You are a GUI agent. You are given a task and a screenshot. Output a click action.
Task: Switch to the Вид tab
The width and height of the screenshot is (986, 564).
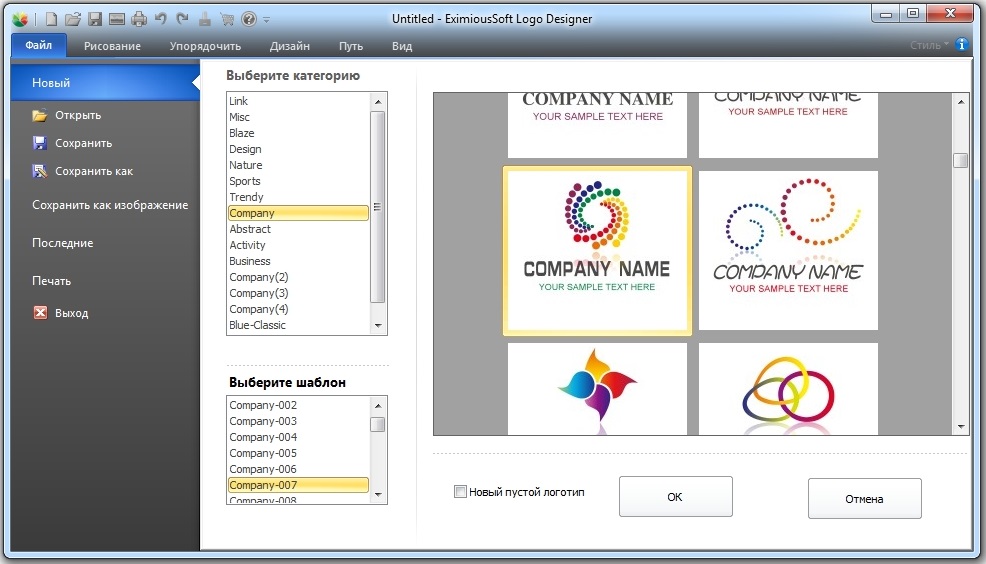402,46
